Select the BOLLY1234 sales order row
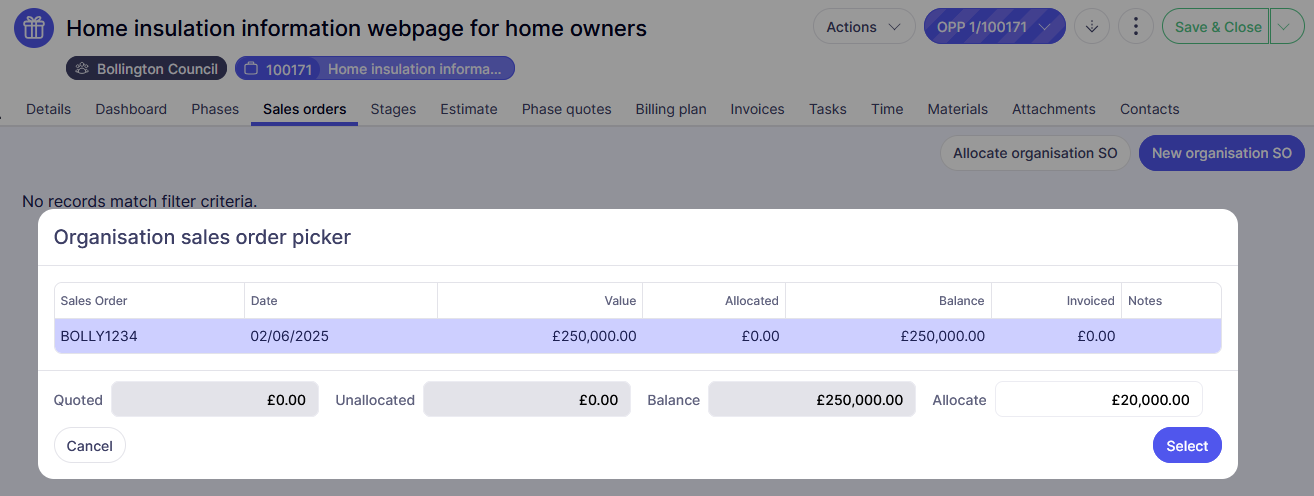1314x496 pixels. click(637, 336)
